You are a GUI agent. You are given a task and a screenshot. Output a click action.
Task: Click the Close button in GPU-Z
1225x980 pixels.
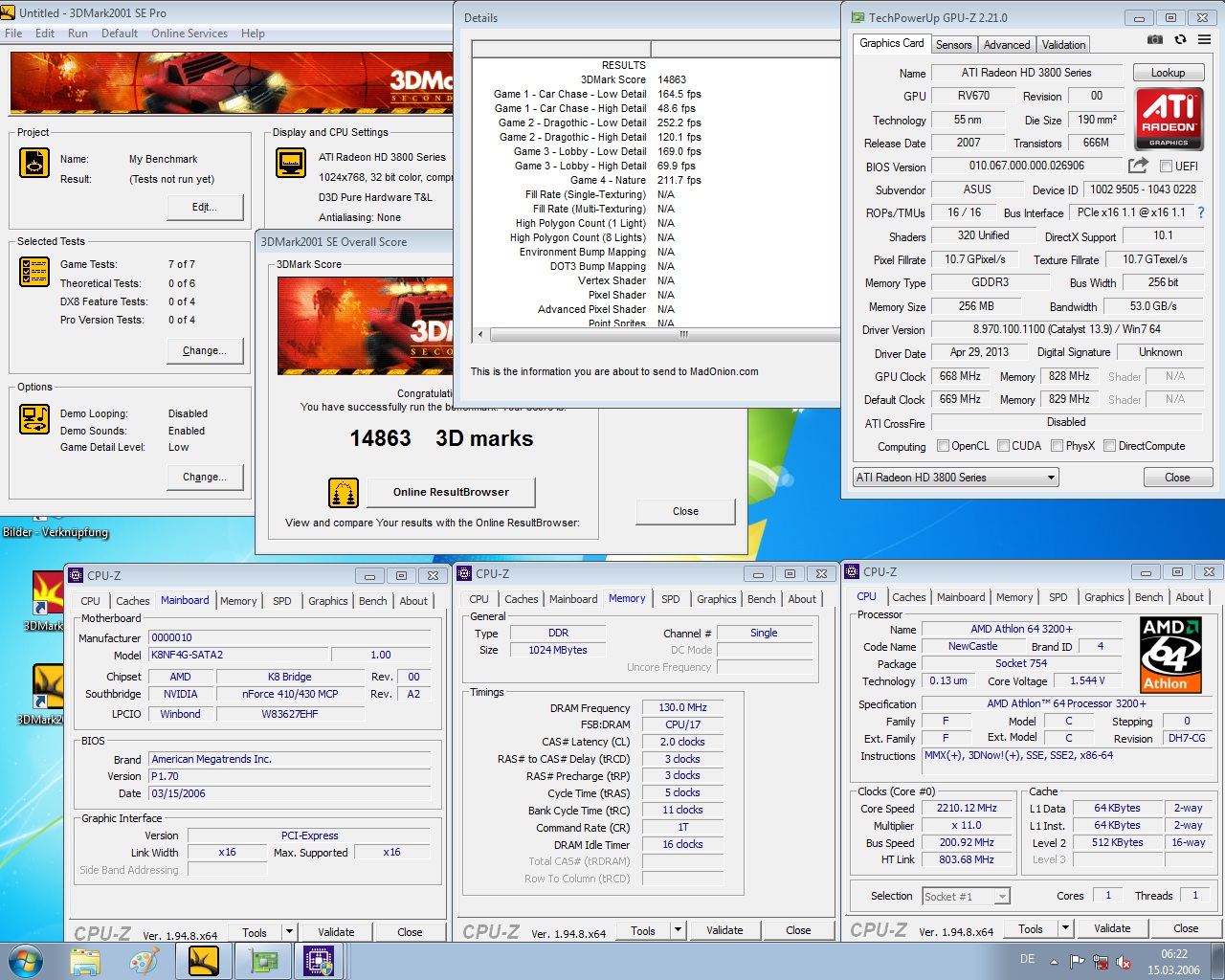pyautogui.click(x=1177, y=478)
